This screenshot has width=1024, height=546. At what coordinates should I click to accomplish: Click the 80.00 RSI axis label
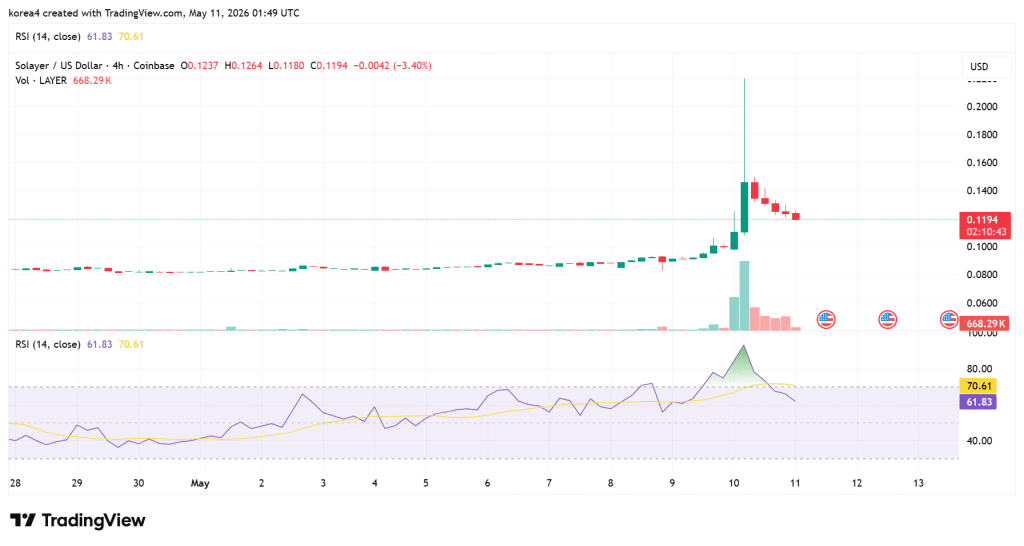coord(979,368)
